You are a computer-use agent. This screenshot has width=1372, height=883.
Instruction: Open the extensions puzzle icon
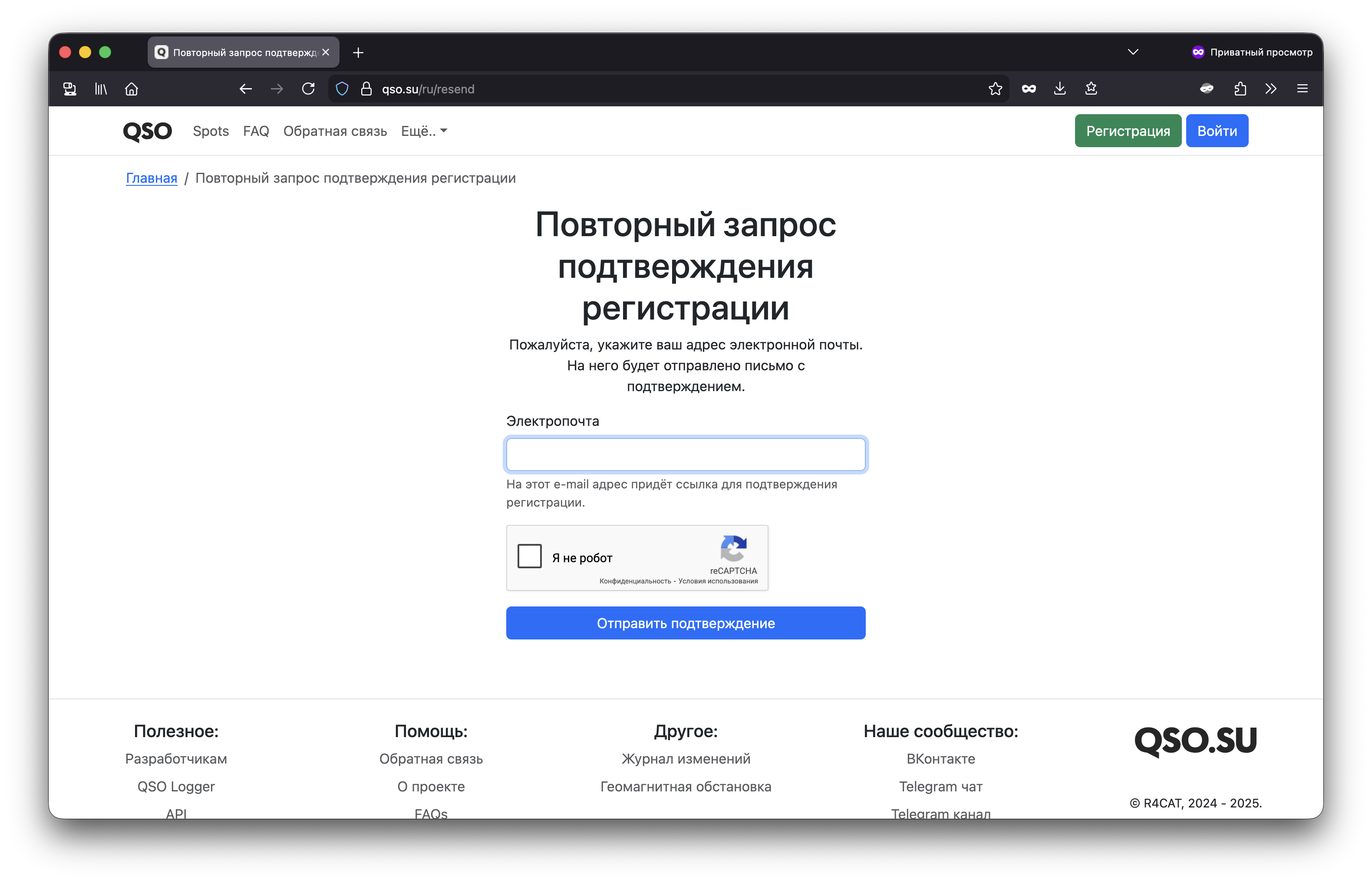[1240, 89]
